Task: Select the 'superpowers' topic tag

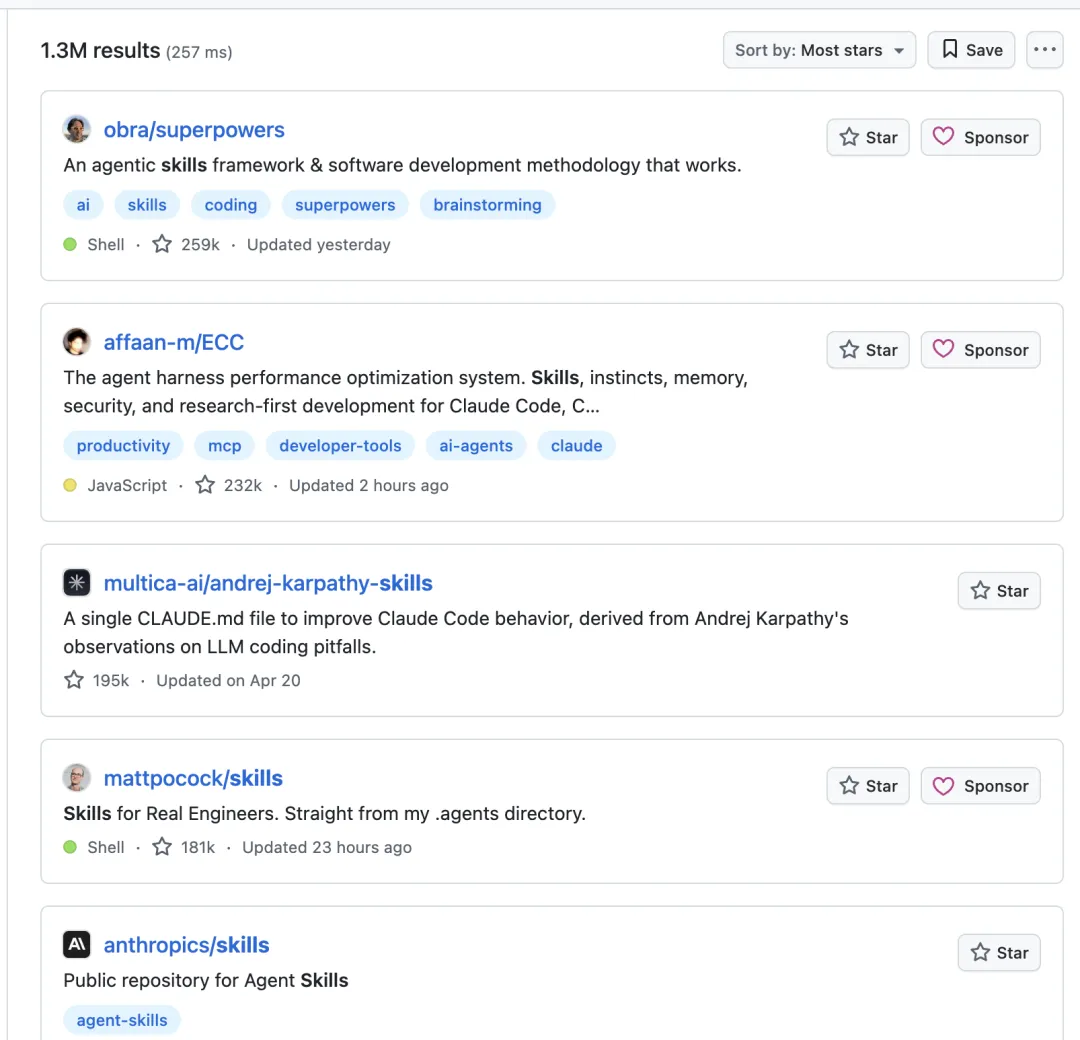Action: [345, 205]
